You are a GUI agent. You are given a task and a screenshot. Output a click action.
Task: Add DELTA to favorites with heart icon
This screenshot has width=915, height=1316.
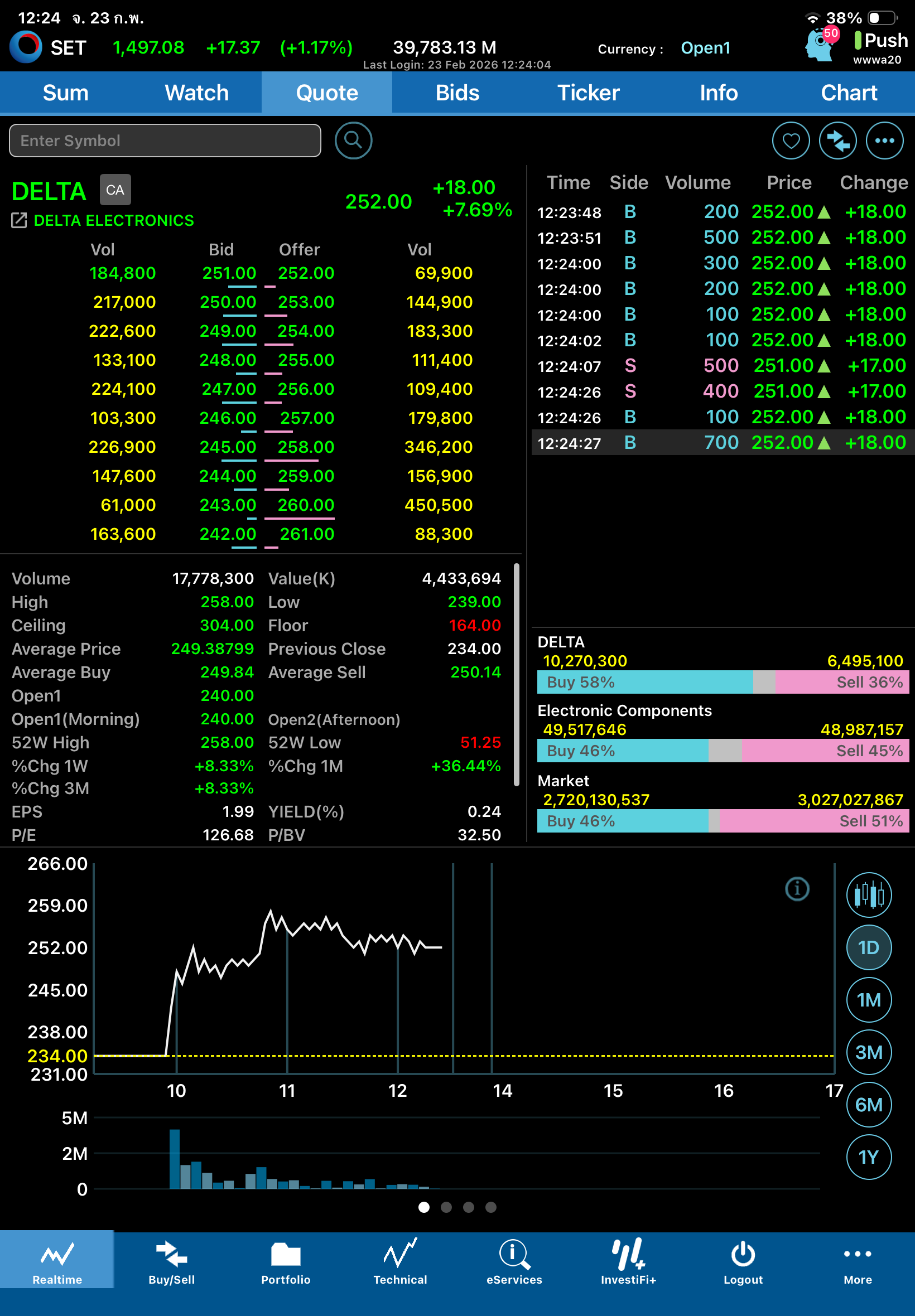click(x=791, y=141)
